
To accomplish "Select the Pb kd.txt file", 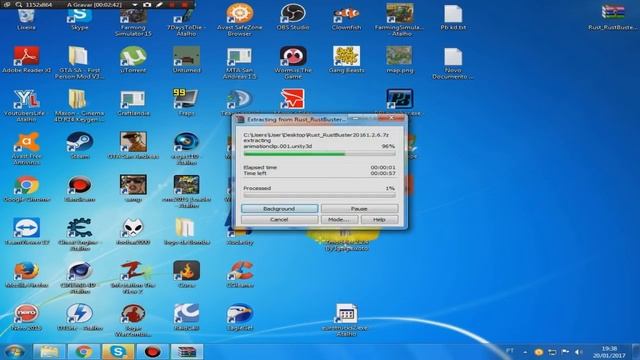I will point(453,17).
